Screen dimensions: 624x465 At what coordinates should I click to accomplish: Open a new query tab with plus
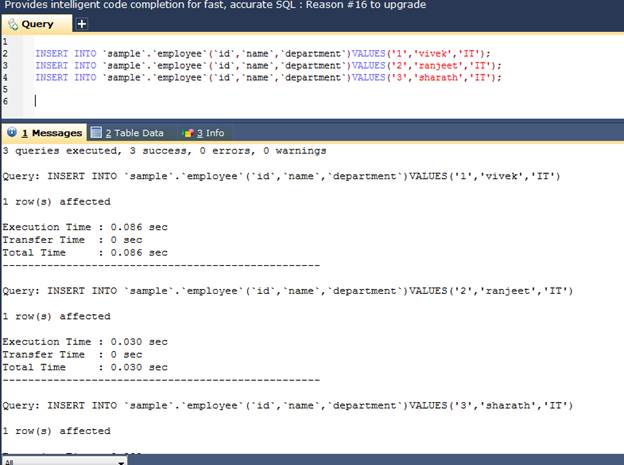pos(82,24)
